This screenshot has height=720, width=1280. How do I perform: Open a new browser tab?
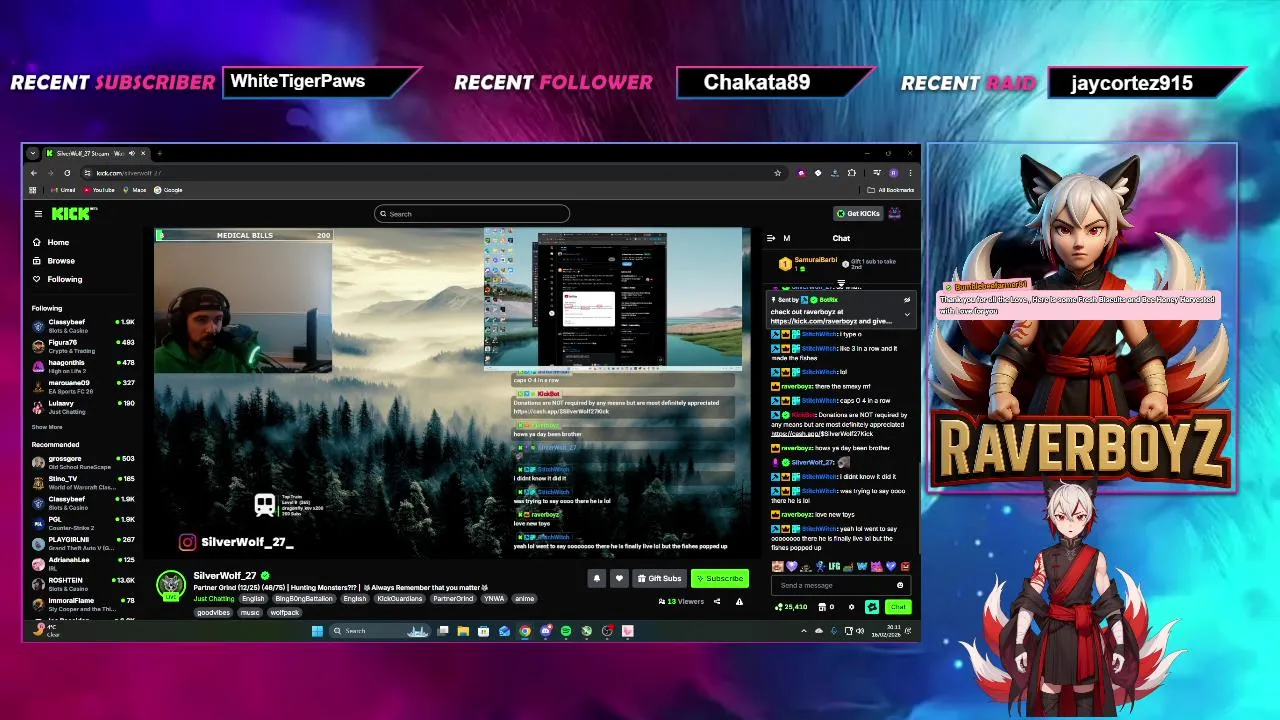(159, 153)
